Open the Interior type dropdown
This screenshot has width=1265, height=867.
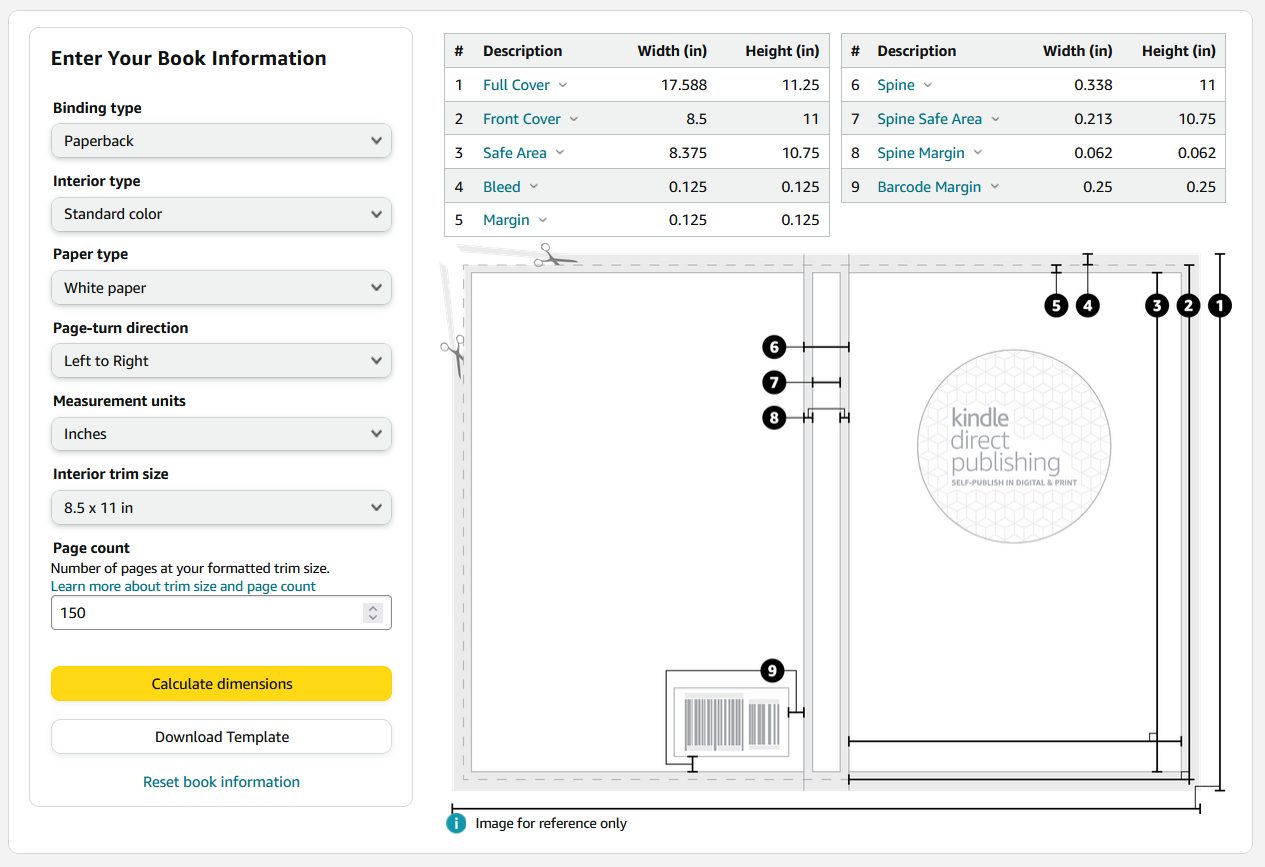221,214
